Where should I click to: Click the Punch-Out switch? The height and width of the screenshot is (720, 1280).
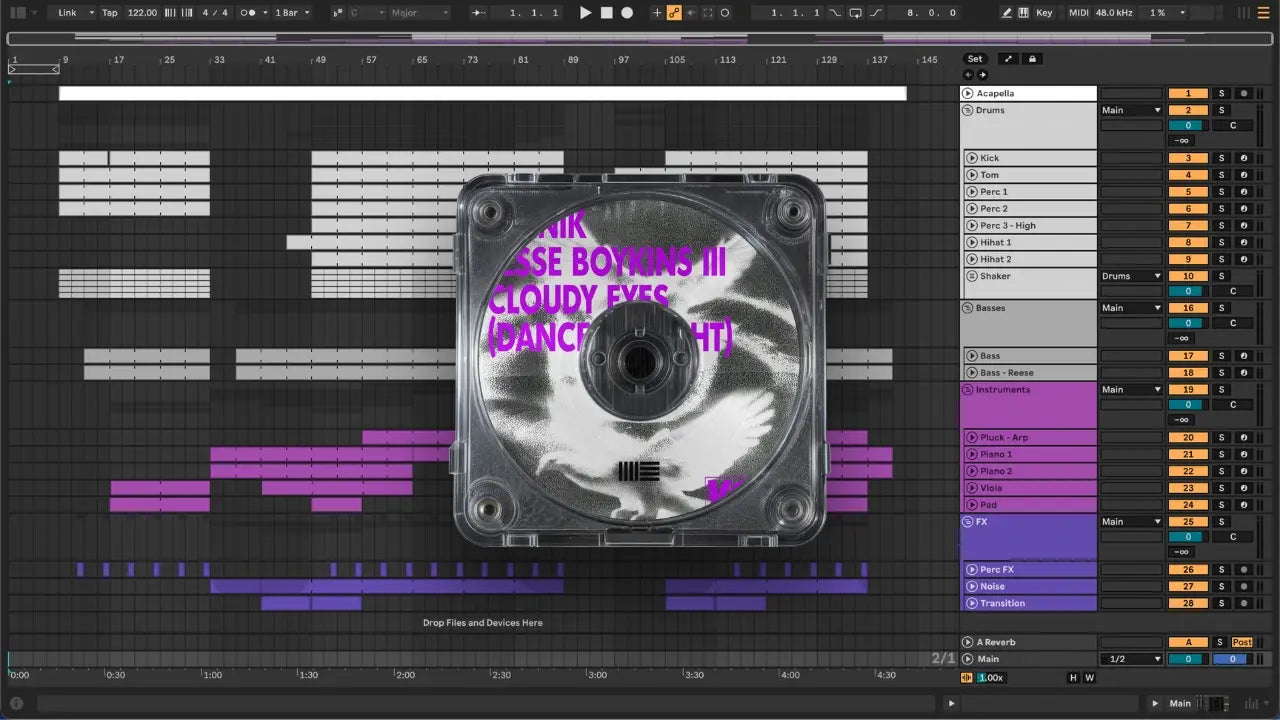tap(876, 13)
